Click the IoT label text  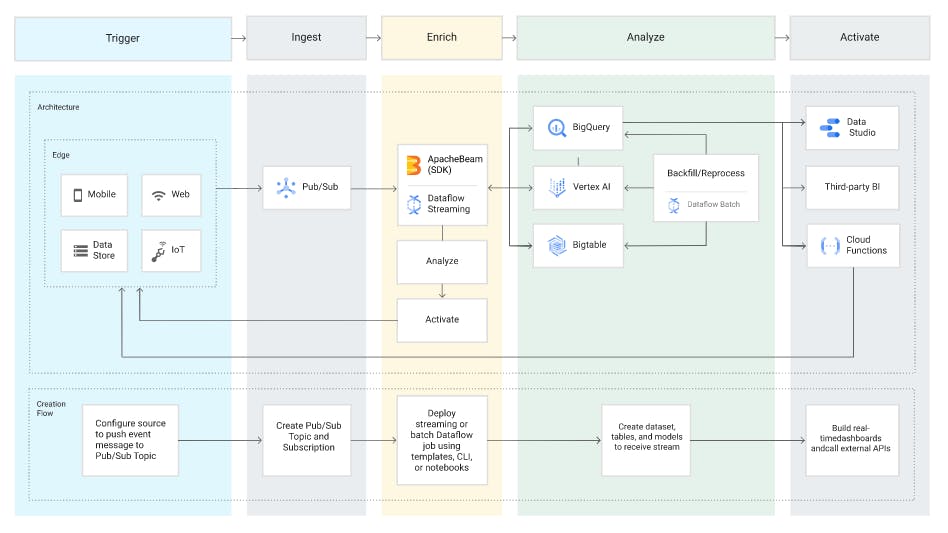[x=178, y=250]
